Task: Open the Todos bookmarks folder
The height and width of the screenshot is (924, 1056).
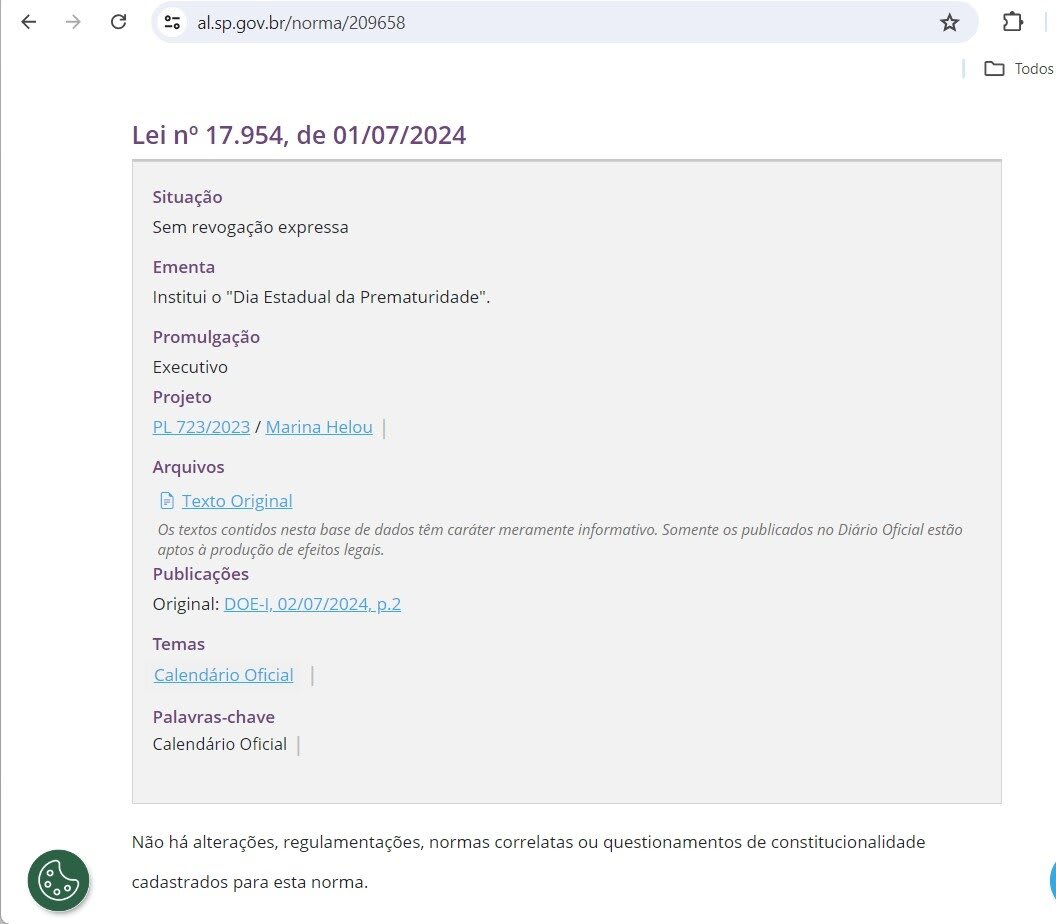Action: point(1019,69)
